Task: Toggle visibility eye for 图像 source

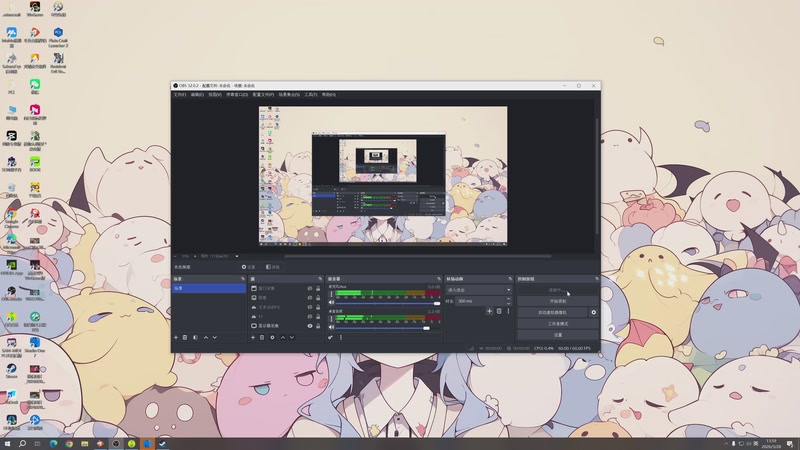Action: [310, 297]
